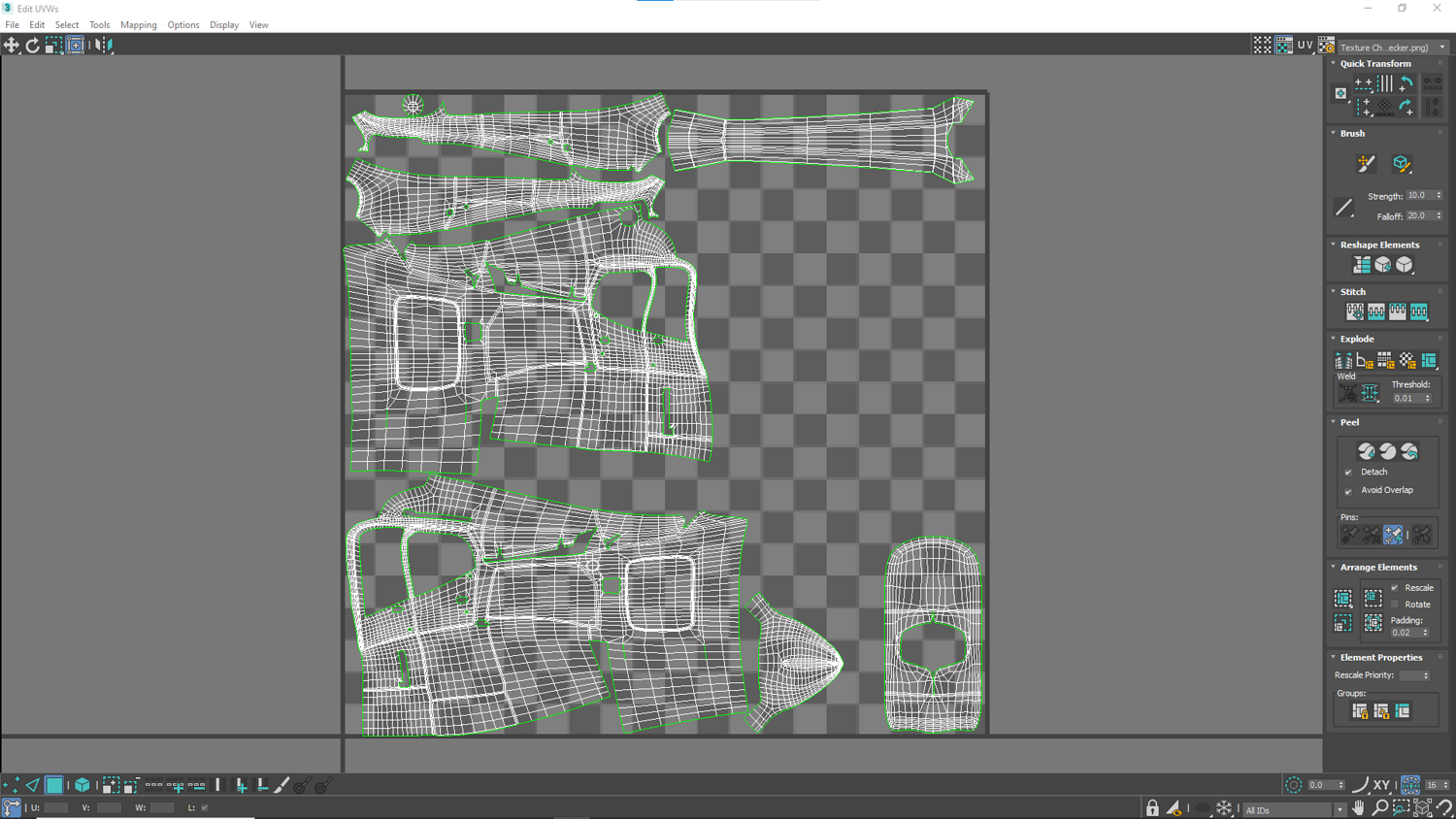Toggle the Rescale checkbox
This screenshot has height=819, width=1456.
pos(1395,588)
